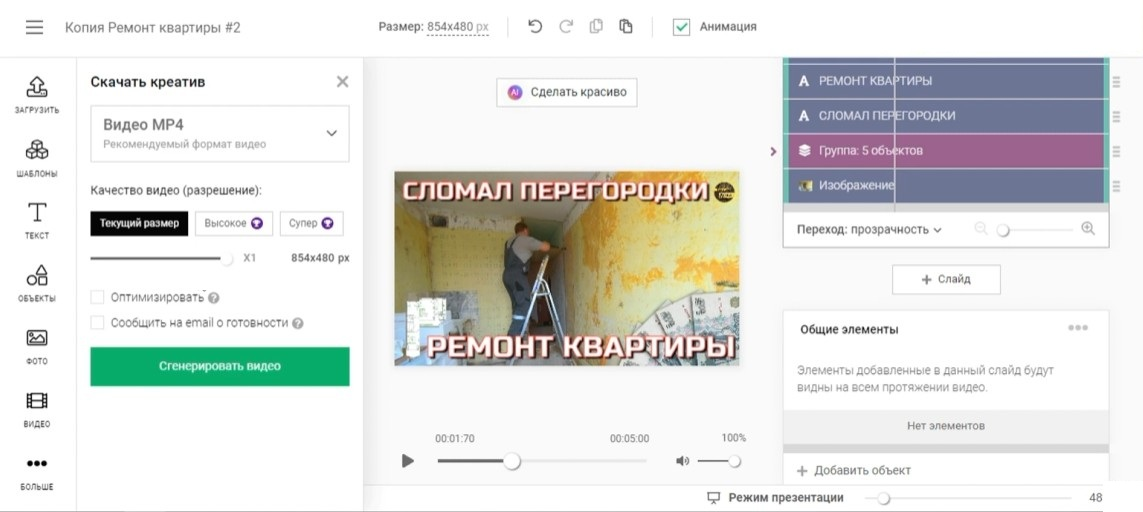Click the Нет элементов placeholder bar
The width and height of the screenshot is (1143, 512).
946,426
